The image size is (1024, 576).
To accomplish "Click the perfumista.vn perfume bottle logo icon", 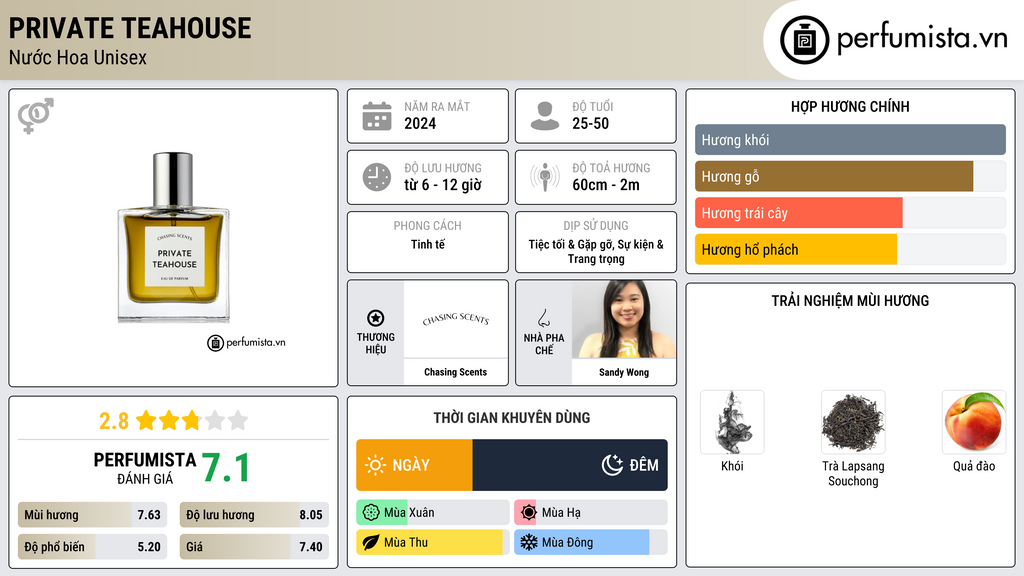I will pos(804,40).
